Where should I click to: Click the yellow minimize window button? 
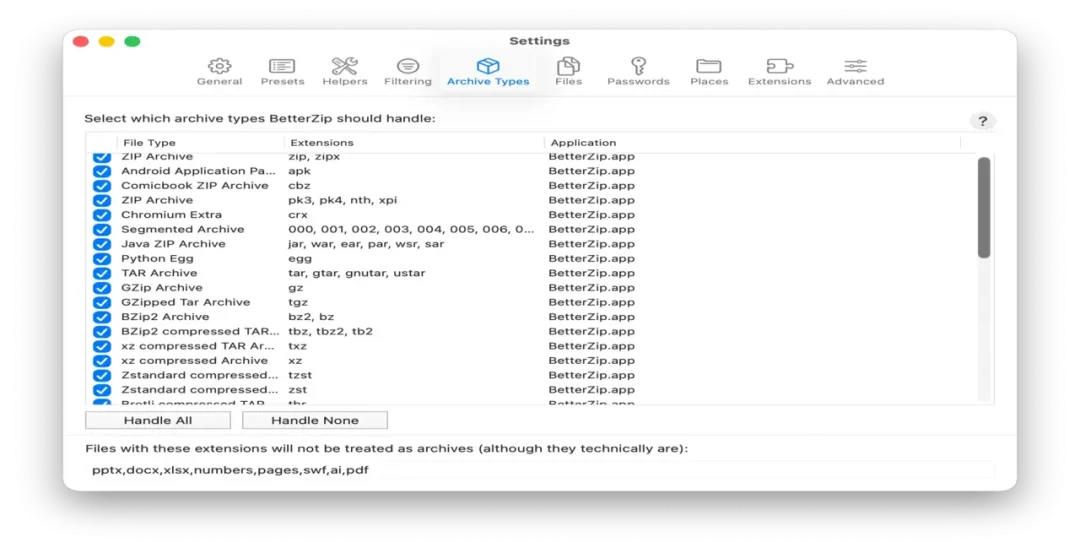click(x=106, y=41)
